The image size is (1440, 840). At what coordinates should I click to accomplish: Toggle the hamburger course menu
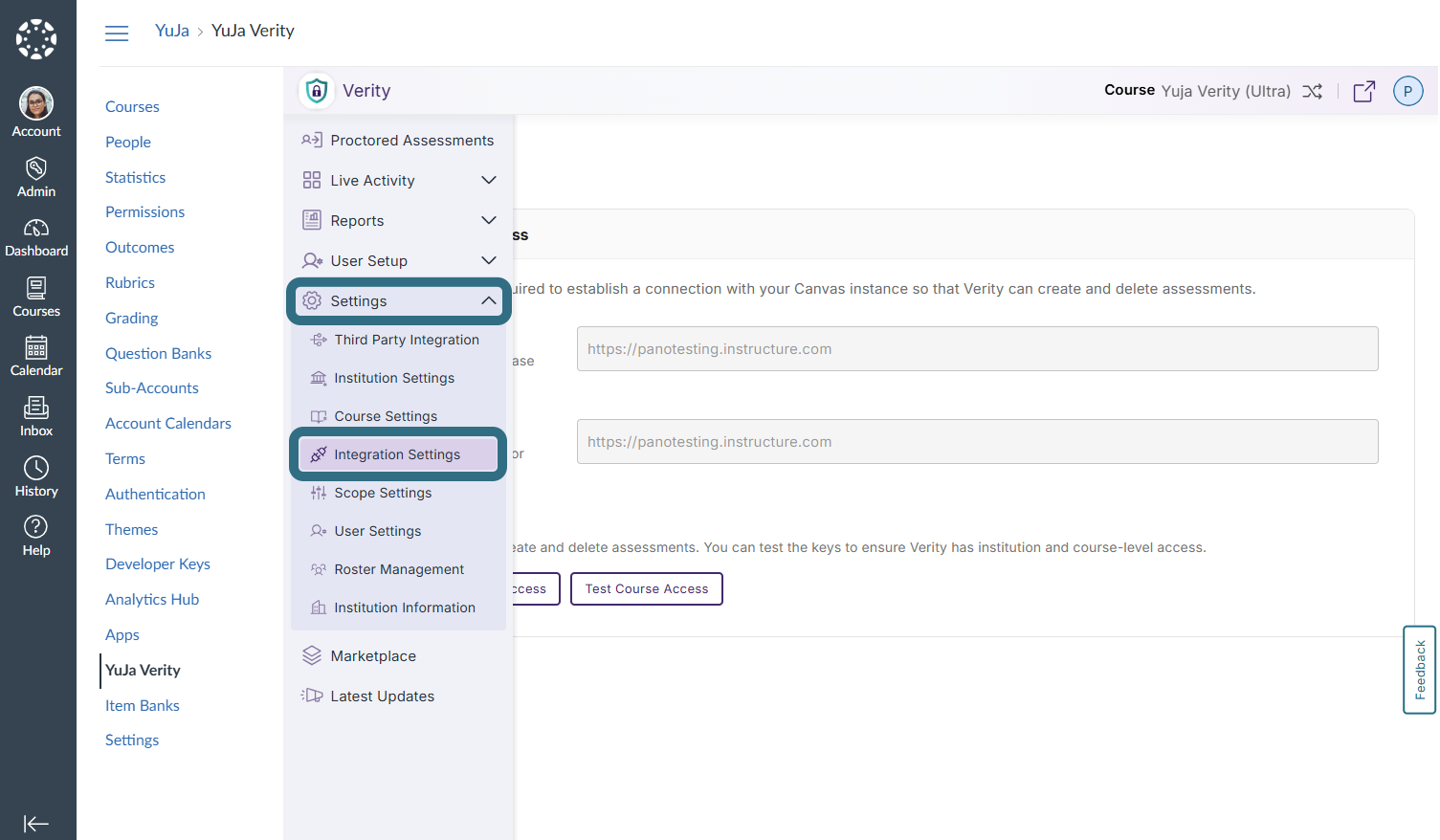[x=117, y=33]
